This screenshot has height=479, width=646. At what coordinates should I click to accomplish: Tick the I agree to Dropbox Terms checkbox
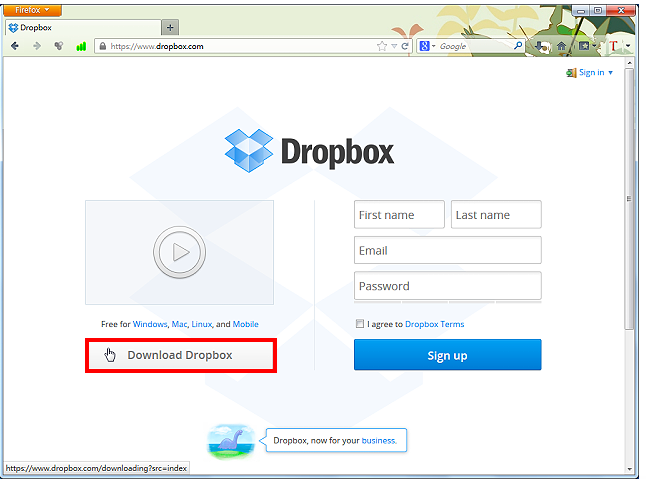coord(360,324)
